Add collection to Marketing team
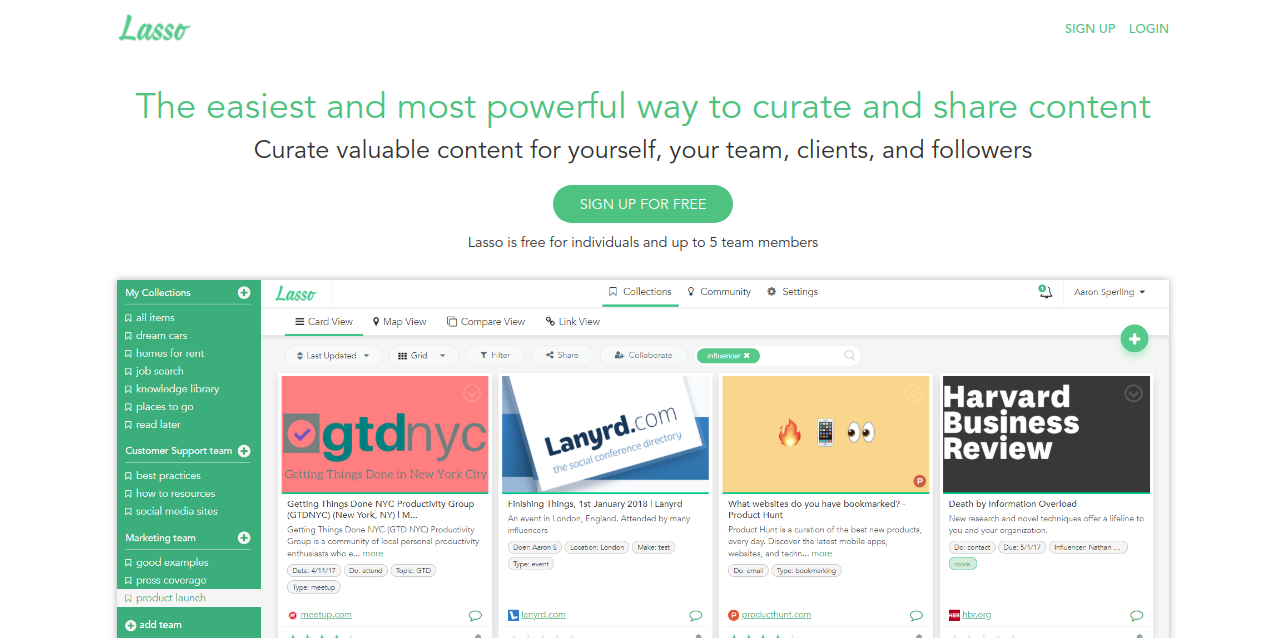Screen dimensions: 1286x638 244,538
